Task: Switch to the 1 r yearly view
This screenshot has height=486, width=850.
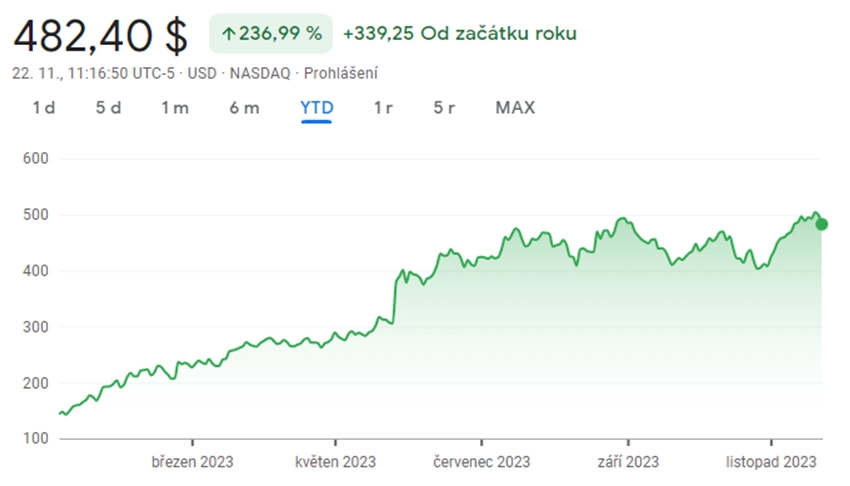Action: point(383,108)
